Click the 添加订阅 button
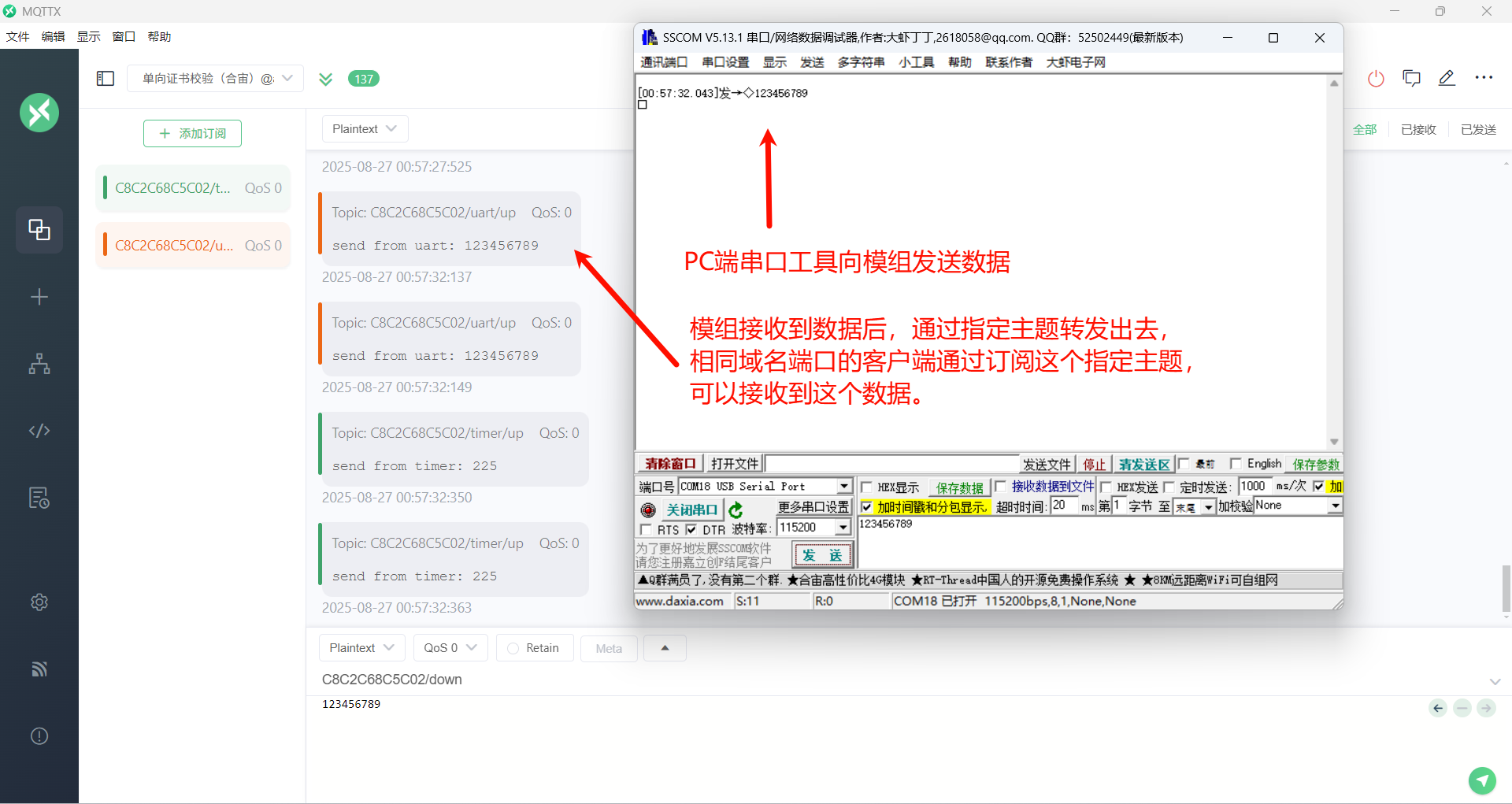 pos(192,134)
